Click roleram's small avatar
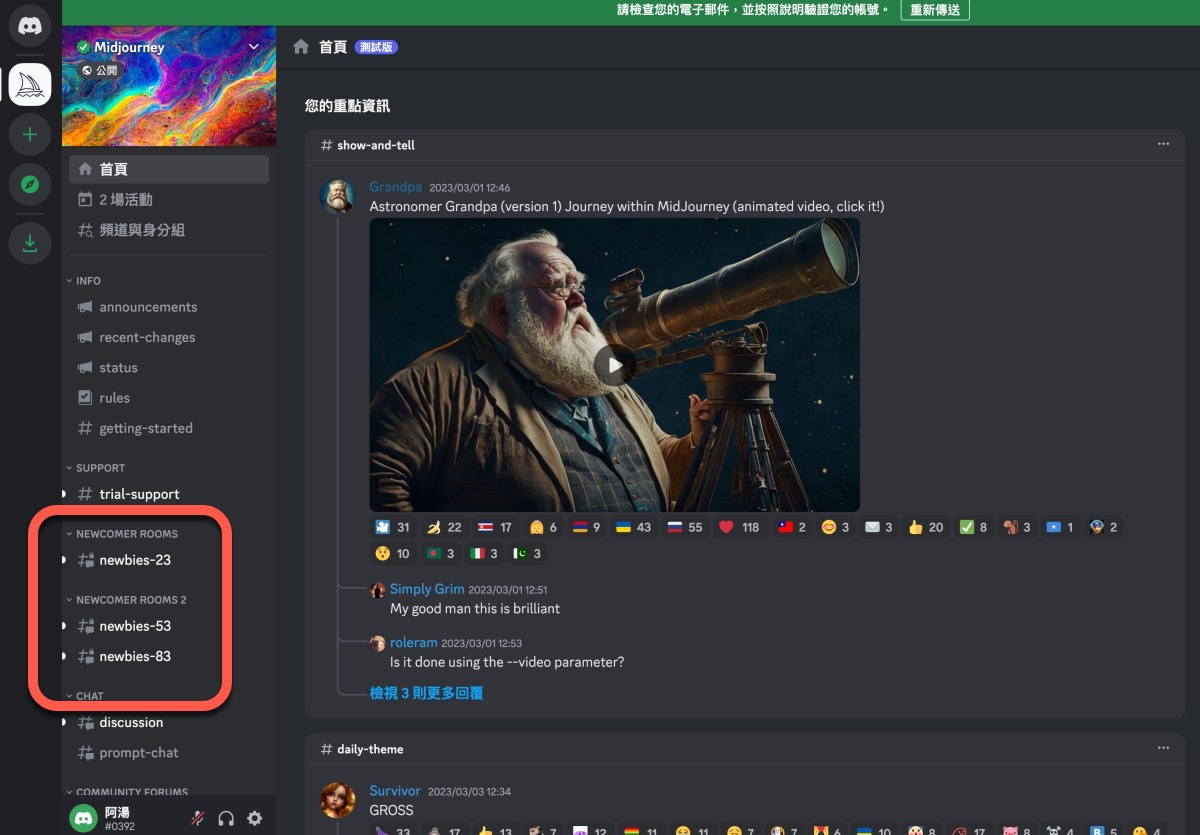Screen dimensions: 1200x835 (378, 643)
